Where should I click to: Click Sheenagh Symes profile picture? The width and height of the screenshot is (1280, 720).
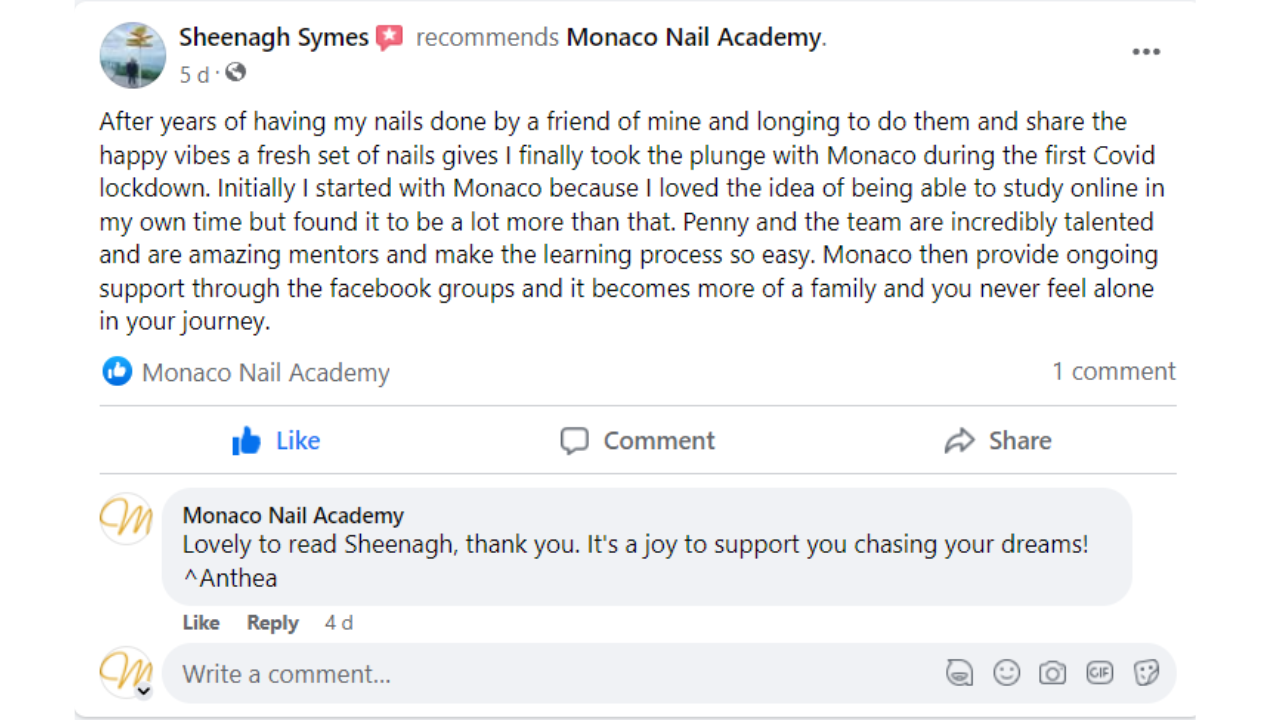pos(133,55)
